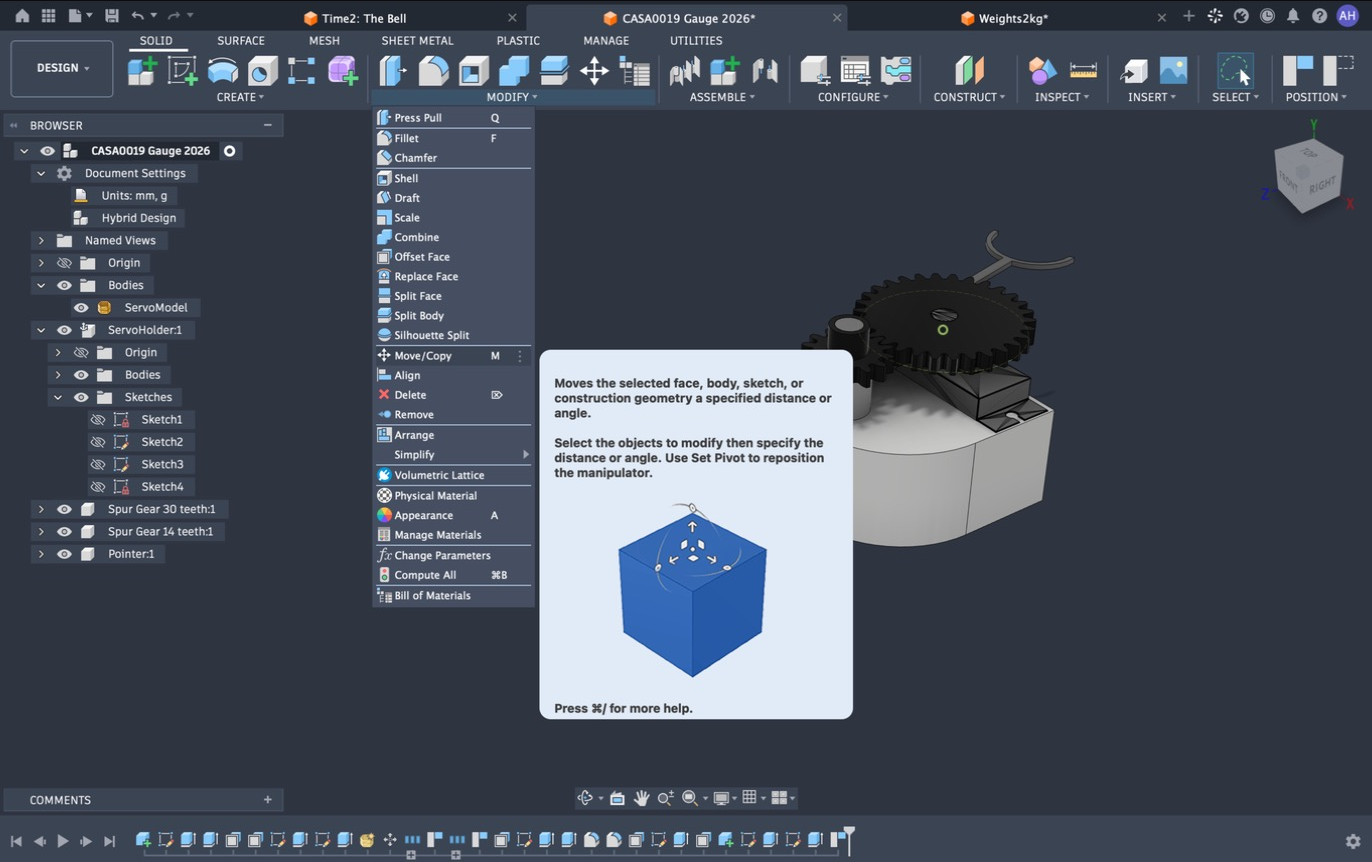Collapse the Sketches folder

[x=58, y=397]
